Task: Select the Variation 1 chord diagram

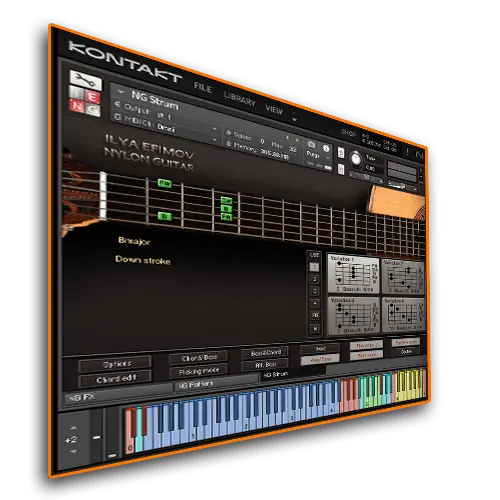Action: pyautogui.click(x=354, y=274)
